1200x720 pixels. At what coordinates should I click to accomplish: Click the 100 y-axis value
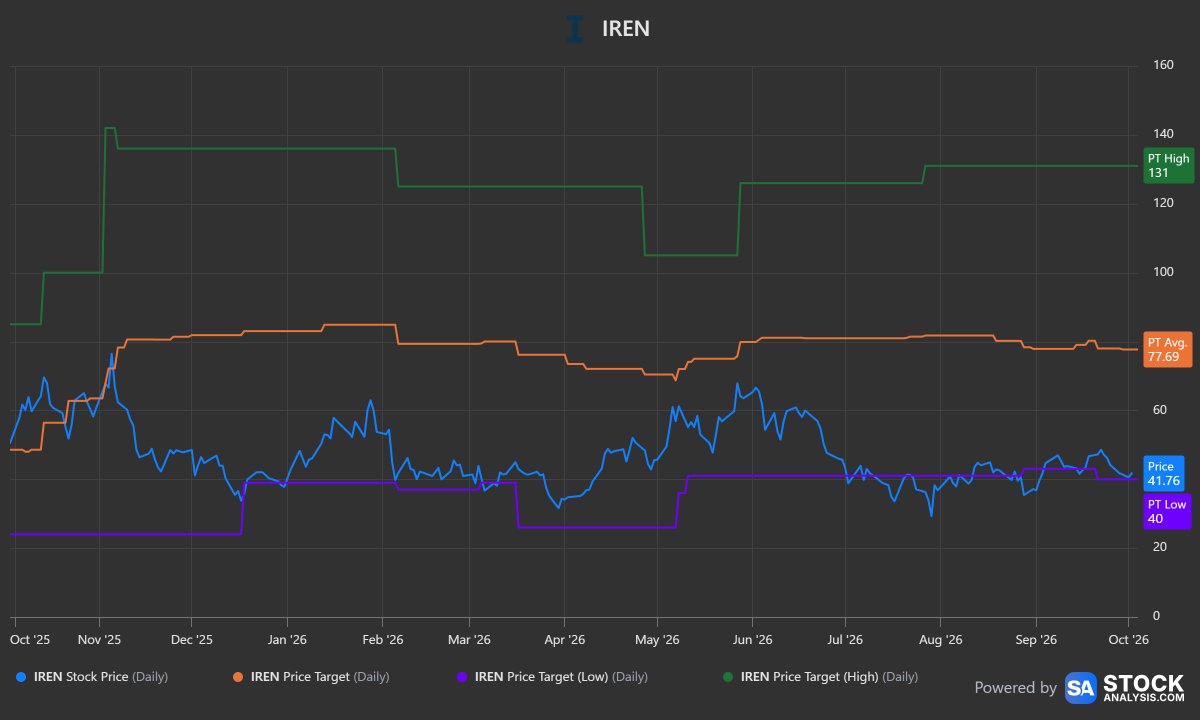click(x=1163, y=272)
